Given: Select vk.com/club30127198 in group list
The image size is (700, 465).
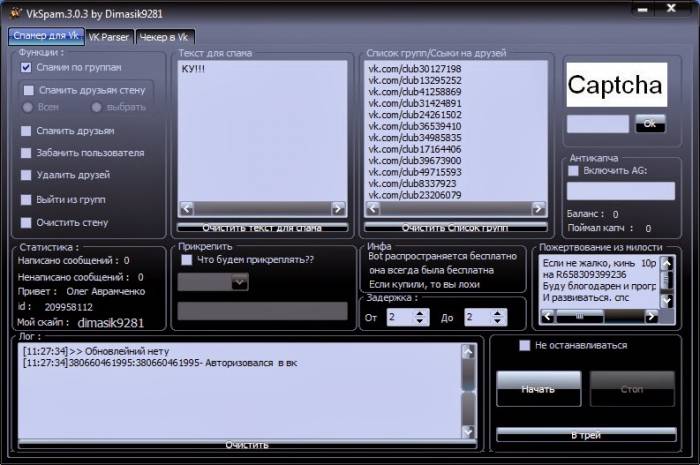Looking at the screenshot, I should coord(415,69).
